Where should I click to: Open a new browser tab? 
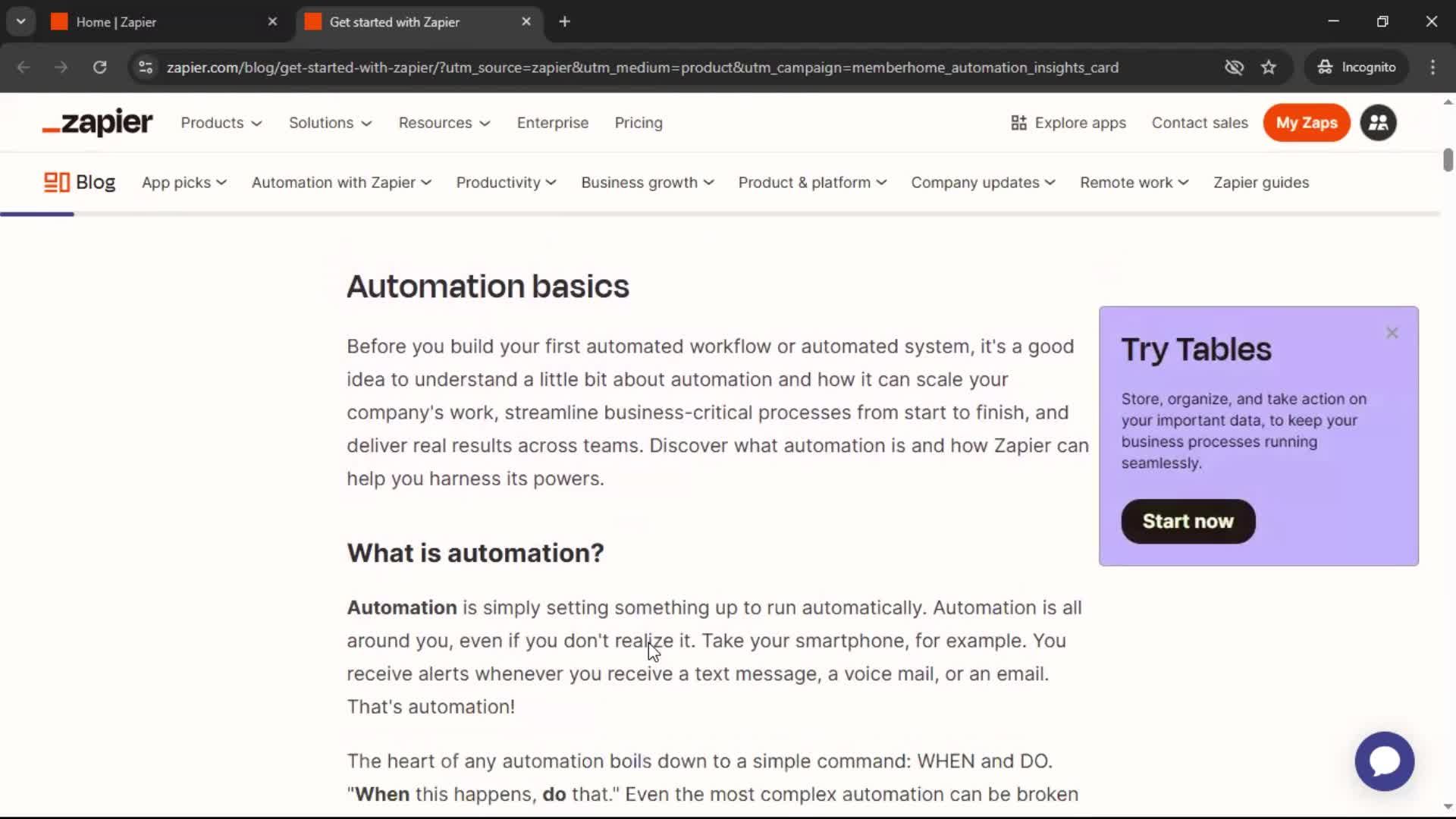[x=564, y=22]
